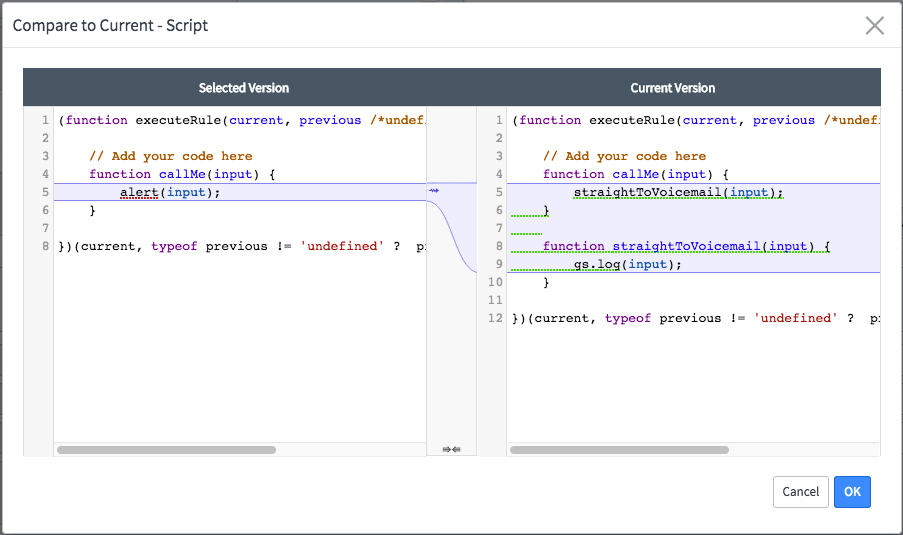Click line number 10 in Current Version gutter
Screen dimensions: 903x535
(495, 282)
